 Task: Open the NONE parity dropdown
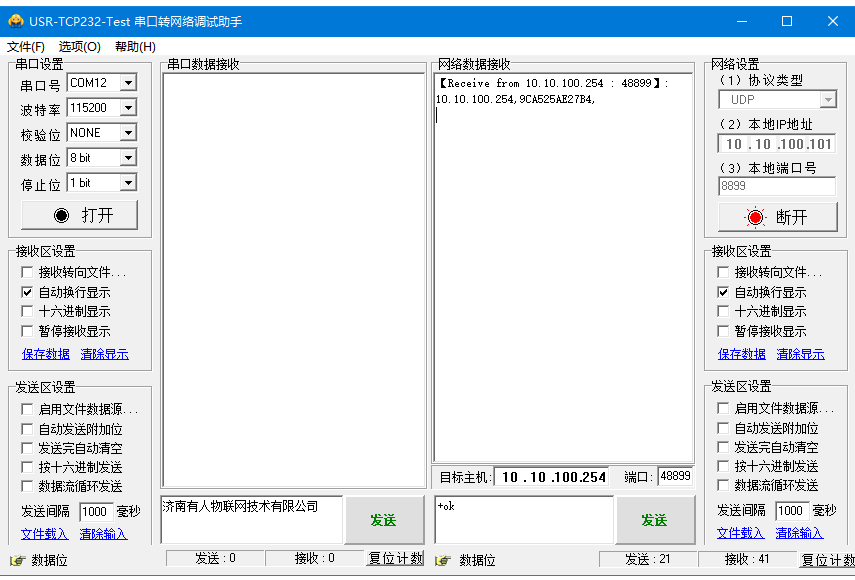click(x=128, y=133)
